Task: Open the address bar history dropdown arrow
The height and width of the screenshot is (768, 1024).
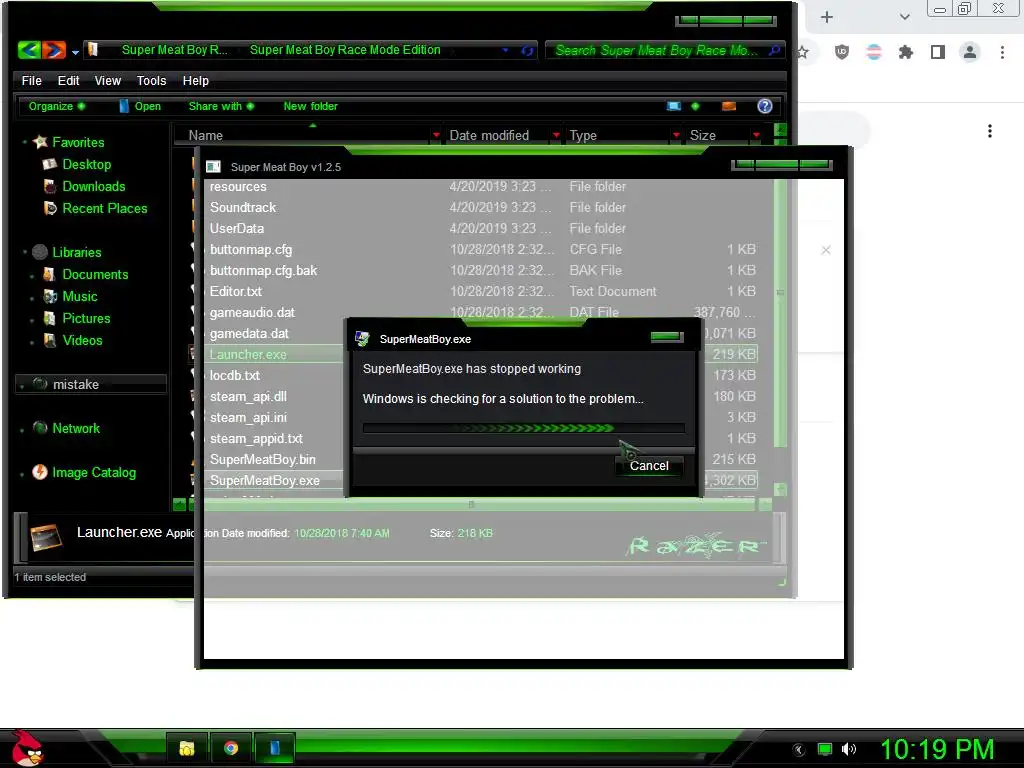Action: (505, 50)
